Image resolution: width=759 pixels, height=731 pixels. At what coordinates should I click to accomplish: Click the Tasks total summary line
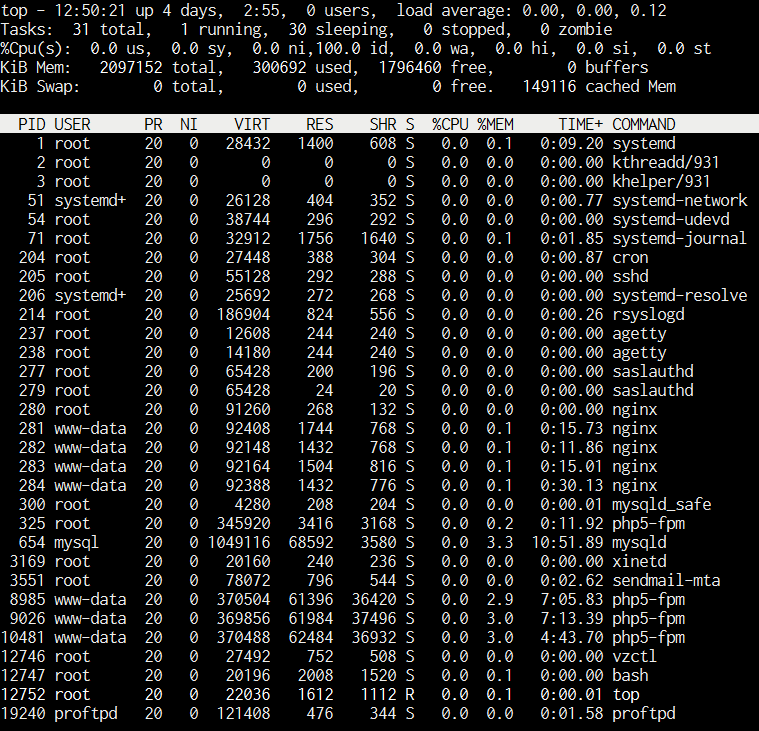coord(110,29)
